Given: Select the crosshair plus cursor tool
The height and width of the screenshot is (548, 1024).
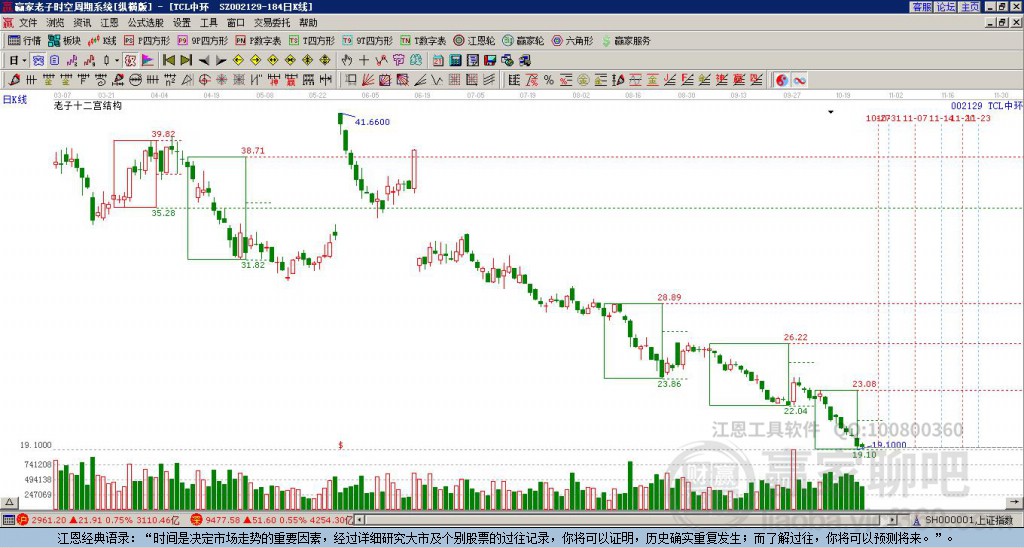Looking at the screenshot, I should click(x=364, y=60).
